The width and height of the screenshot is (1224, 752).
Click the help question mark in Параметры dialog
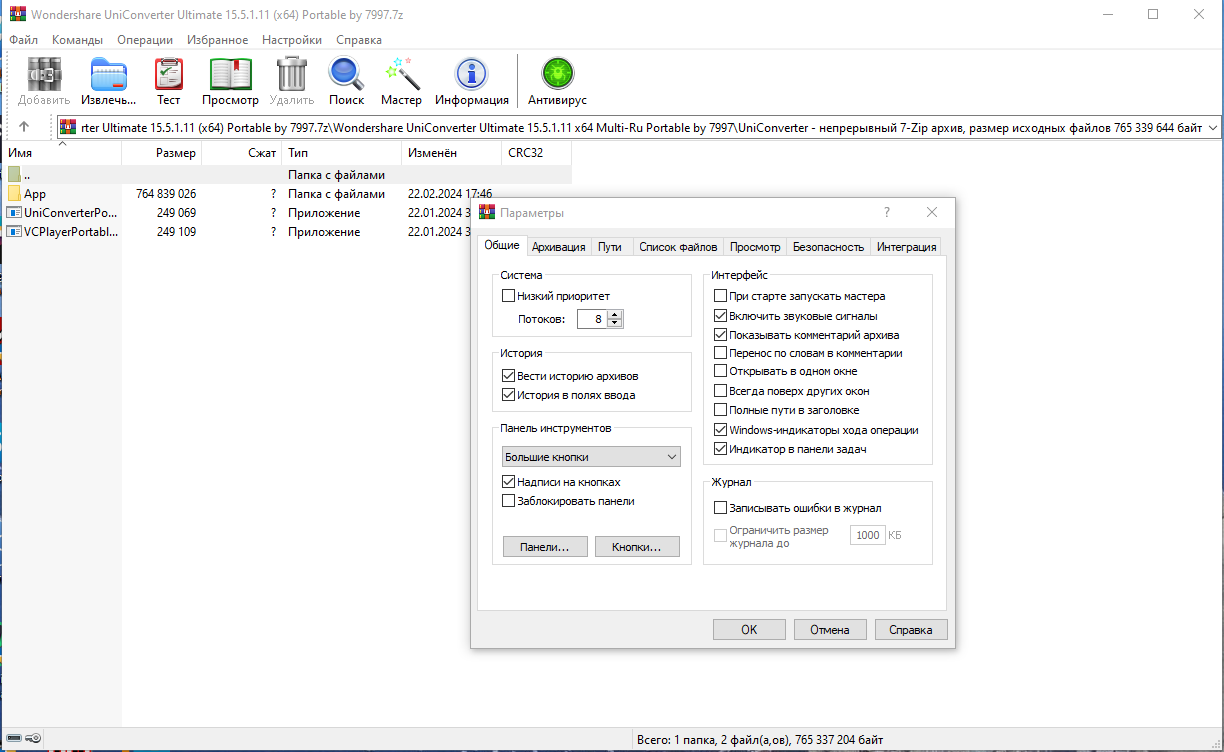pyautogui.click(x=886, y=213)
